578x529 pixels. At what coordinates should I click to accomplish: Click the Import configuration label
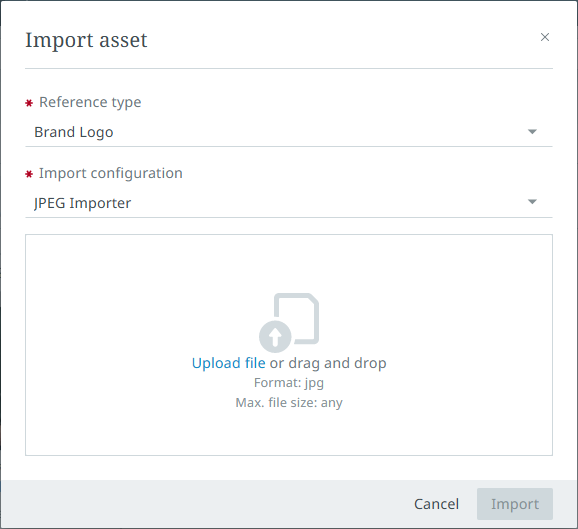111,173
